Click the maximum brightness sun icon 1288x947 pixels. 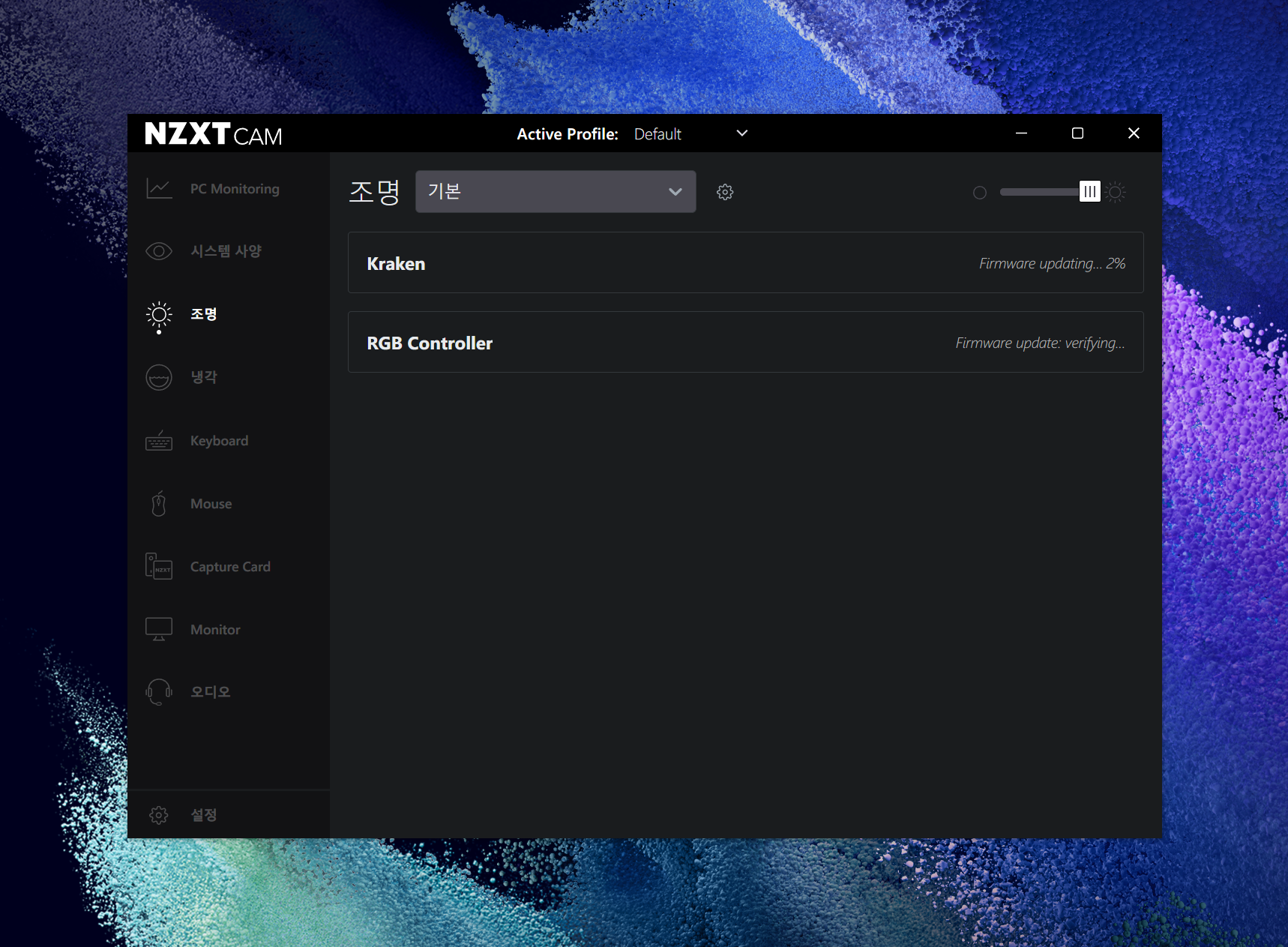[x=1116, y=193]
